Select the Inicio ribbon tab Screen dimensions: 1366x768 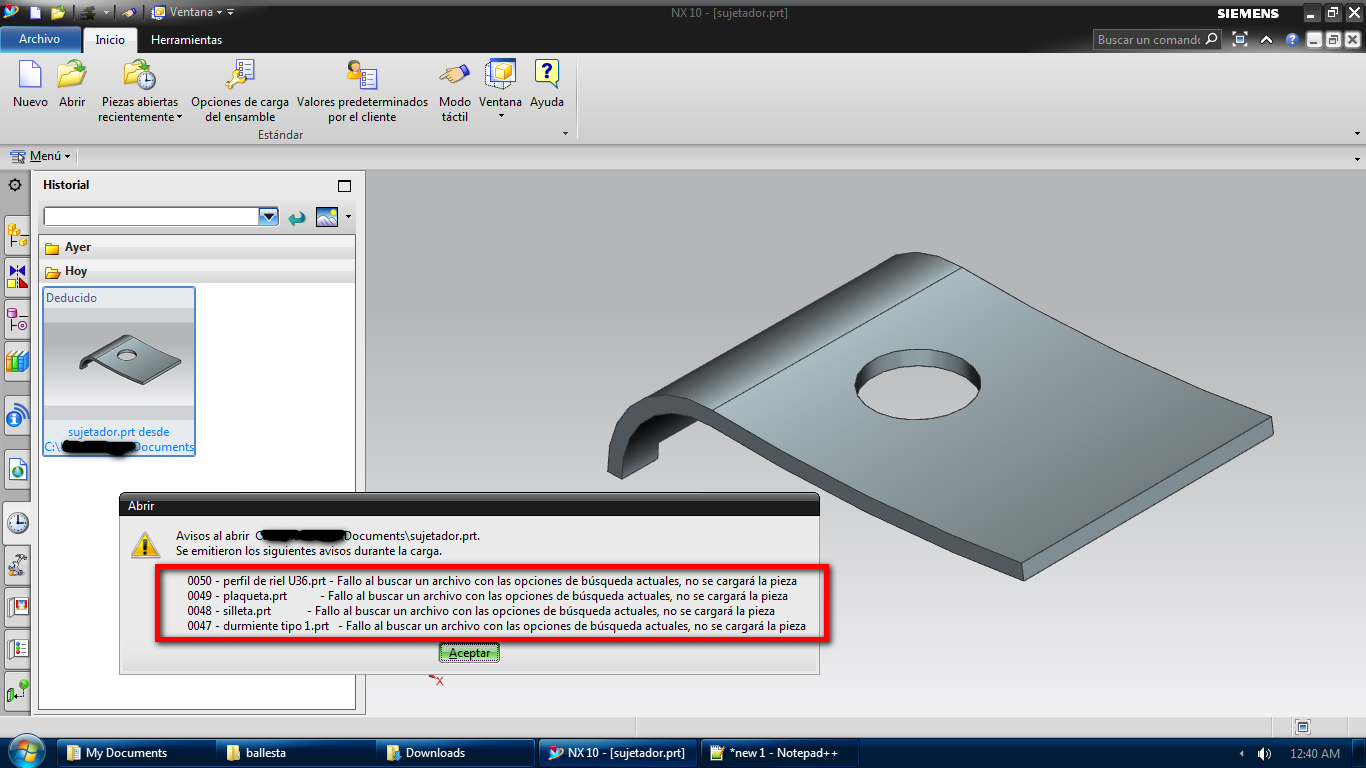click(x=110, y=40)
